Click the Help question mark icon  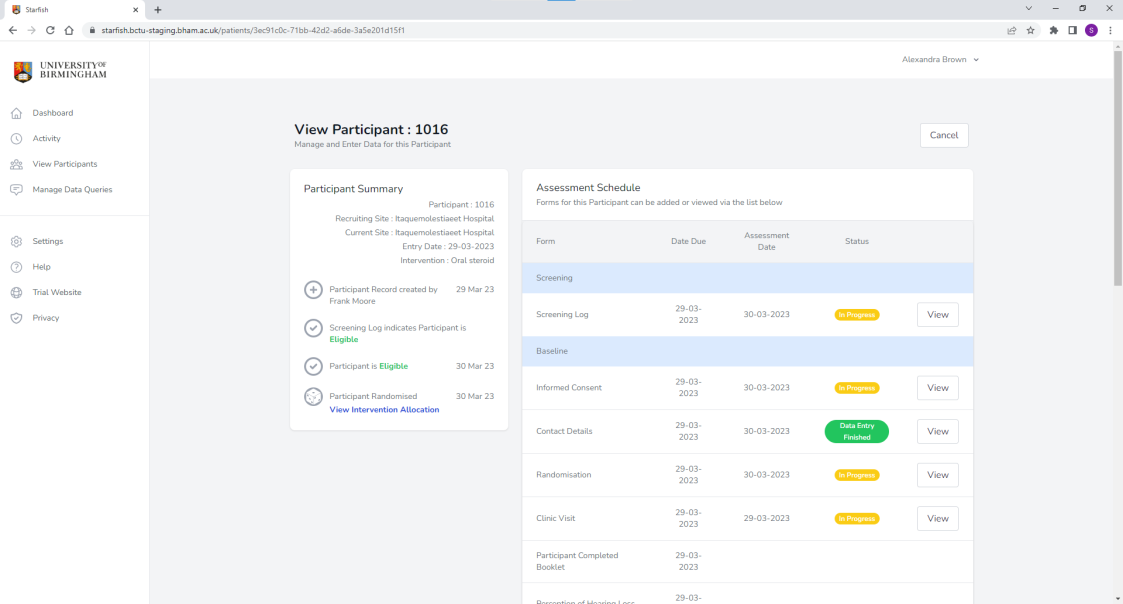(x=16, y=267)
